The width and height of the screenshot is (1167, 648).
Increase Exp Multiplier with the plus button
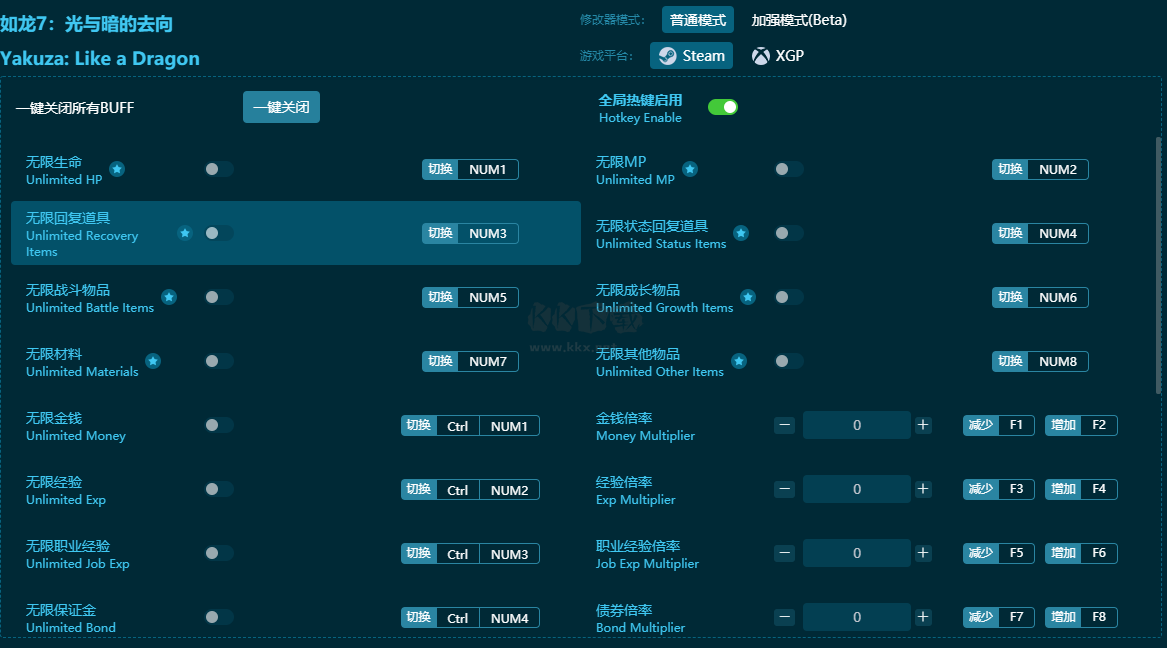(923, 489)
